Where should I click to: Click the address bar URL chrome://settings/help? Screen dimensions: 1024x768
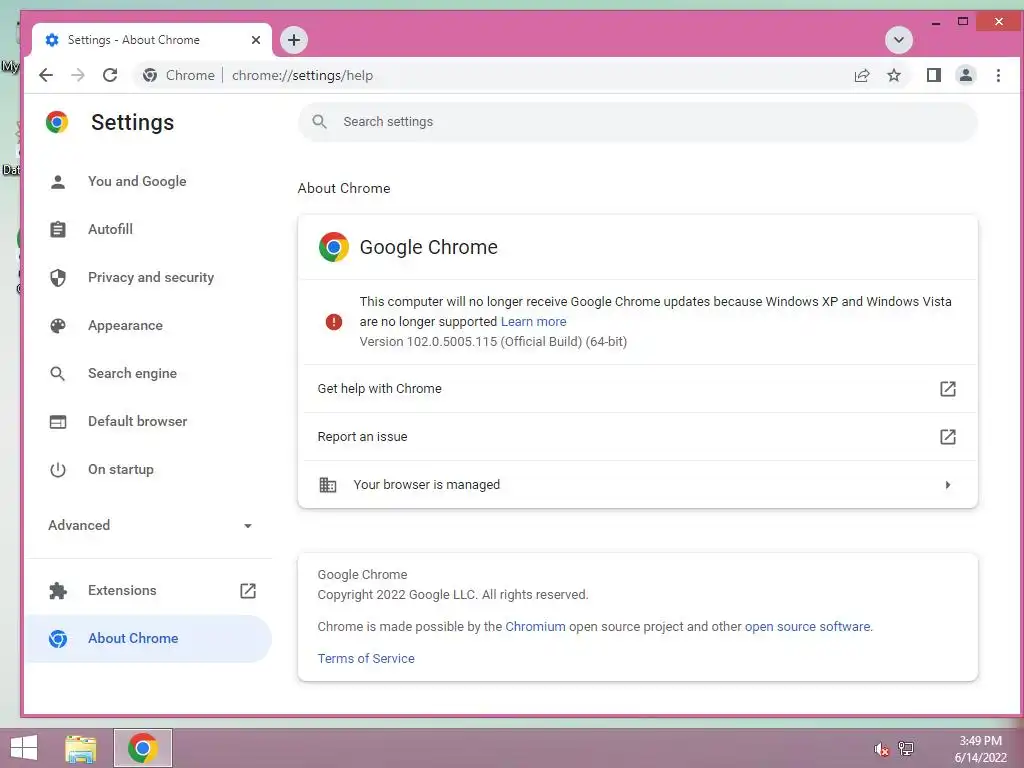point(302,75)
